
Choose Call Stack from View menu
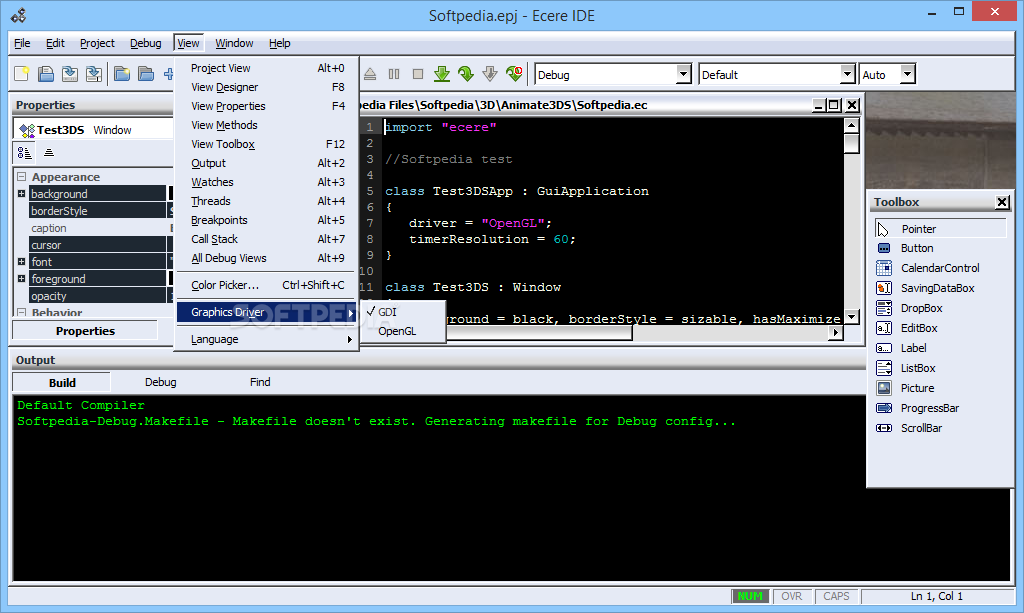point(267,239)
